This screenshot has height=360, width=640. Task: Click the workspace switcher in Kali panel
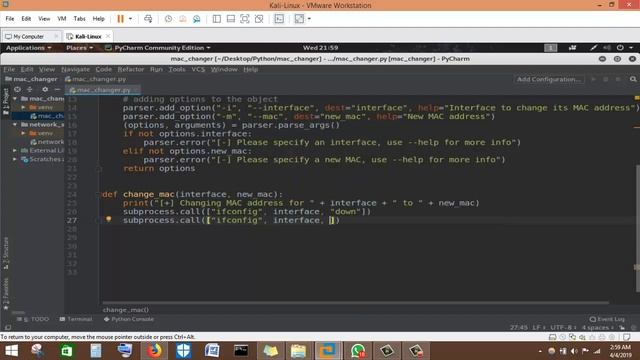tap(551, 48)
